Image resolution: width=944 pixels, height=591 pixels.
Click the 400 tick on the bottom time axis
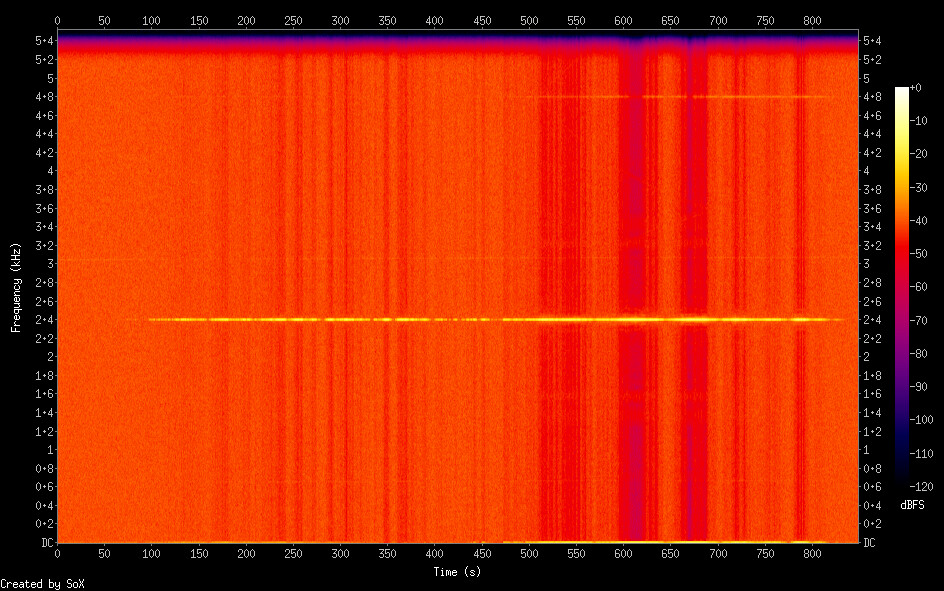(x=434, y=553)
